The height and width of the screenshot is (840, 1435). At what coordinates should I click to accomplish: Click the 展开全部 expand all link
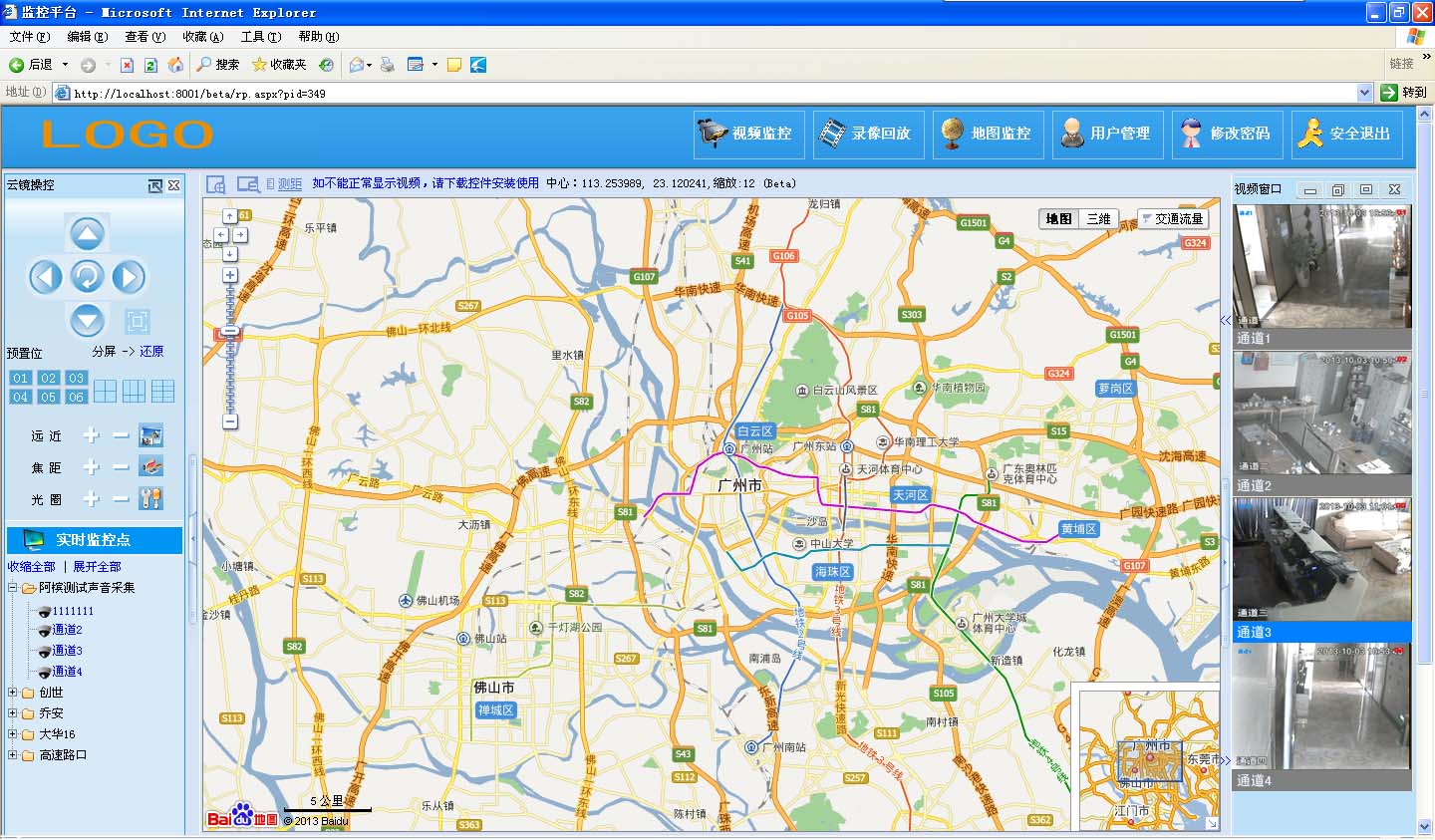(x=97, y=566)
